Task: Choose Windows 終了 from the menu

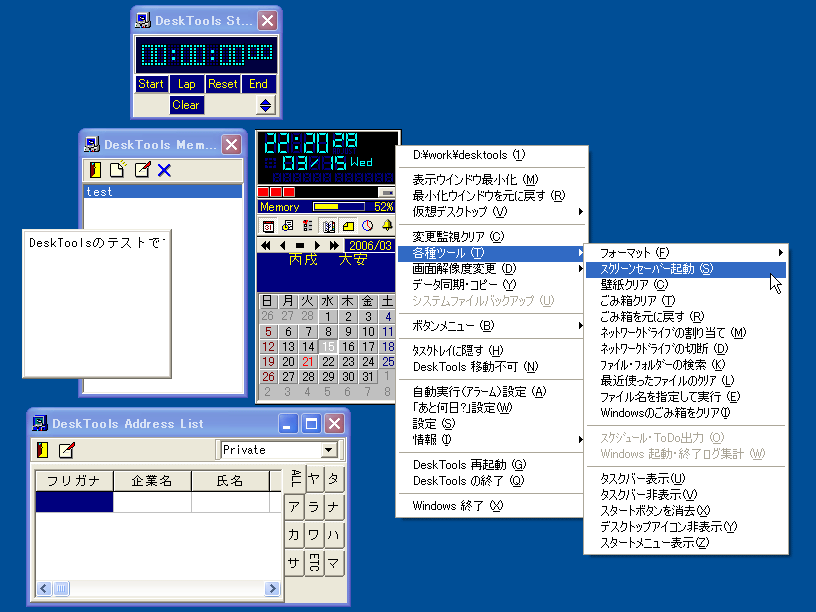Action: pos(491,506)
